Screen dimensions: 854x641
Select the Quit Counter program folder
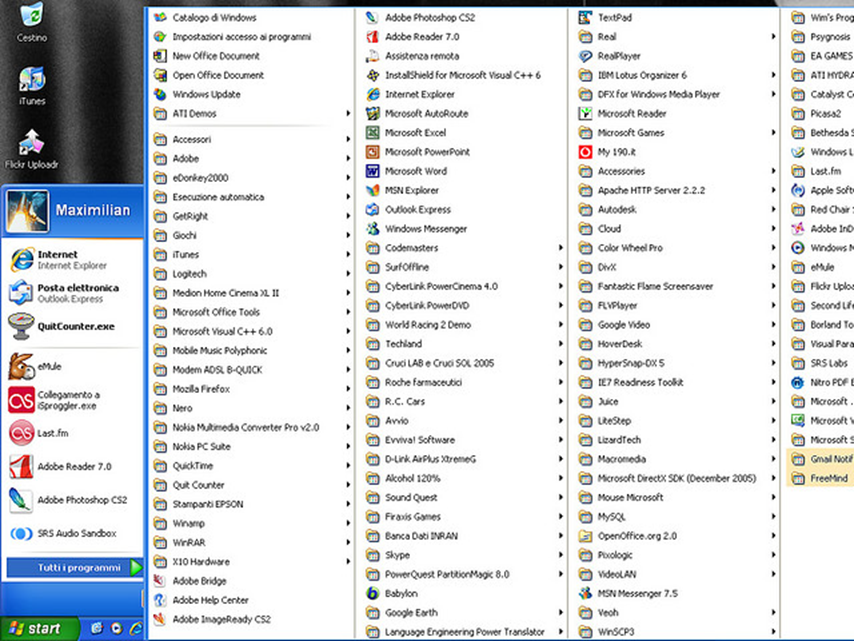251,485
